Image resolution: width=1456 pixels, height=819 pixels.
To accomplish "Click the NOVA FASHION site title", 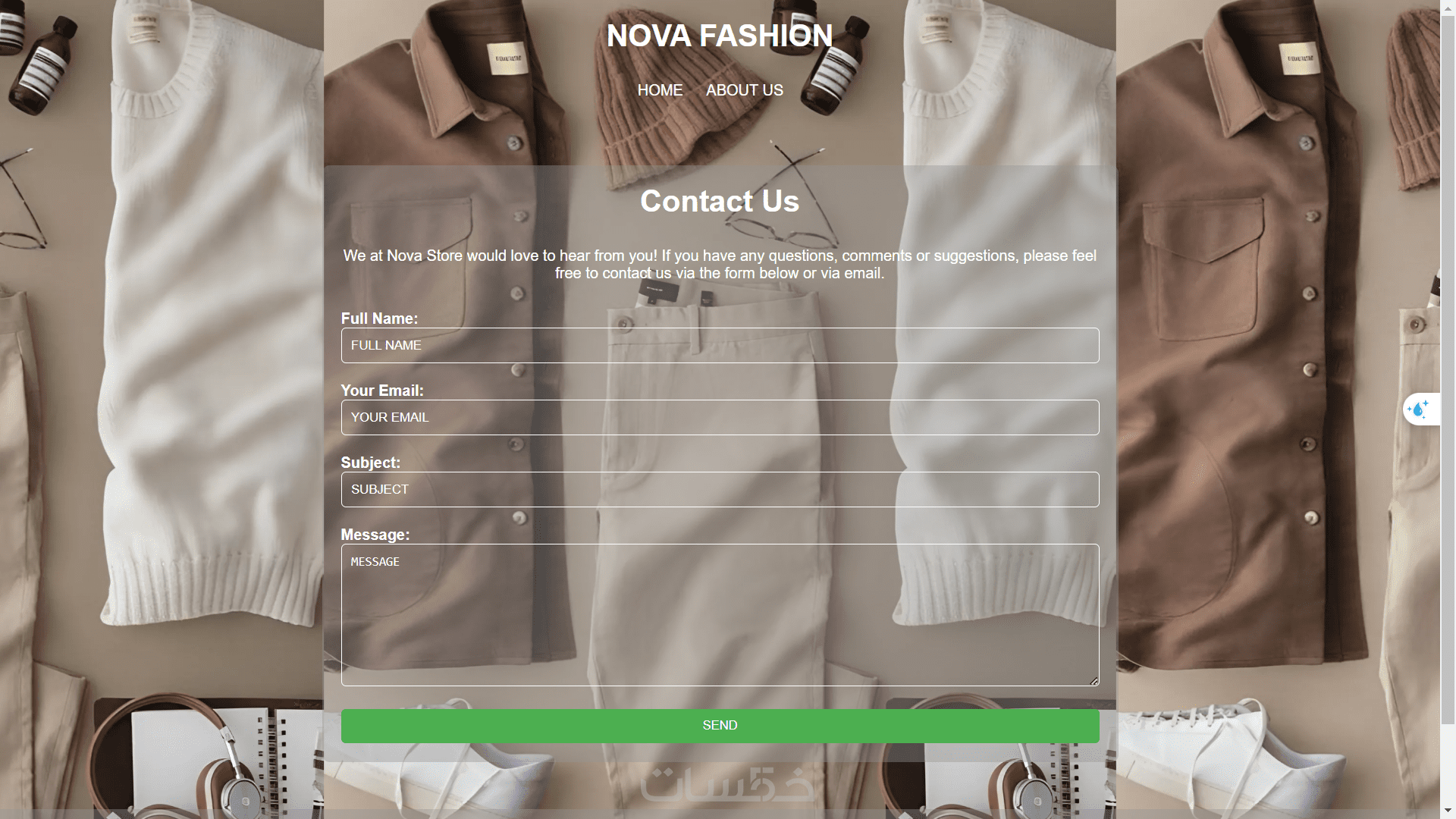I will tap(720, 36).
